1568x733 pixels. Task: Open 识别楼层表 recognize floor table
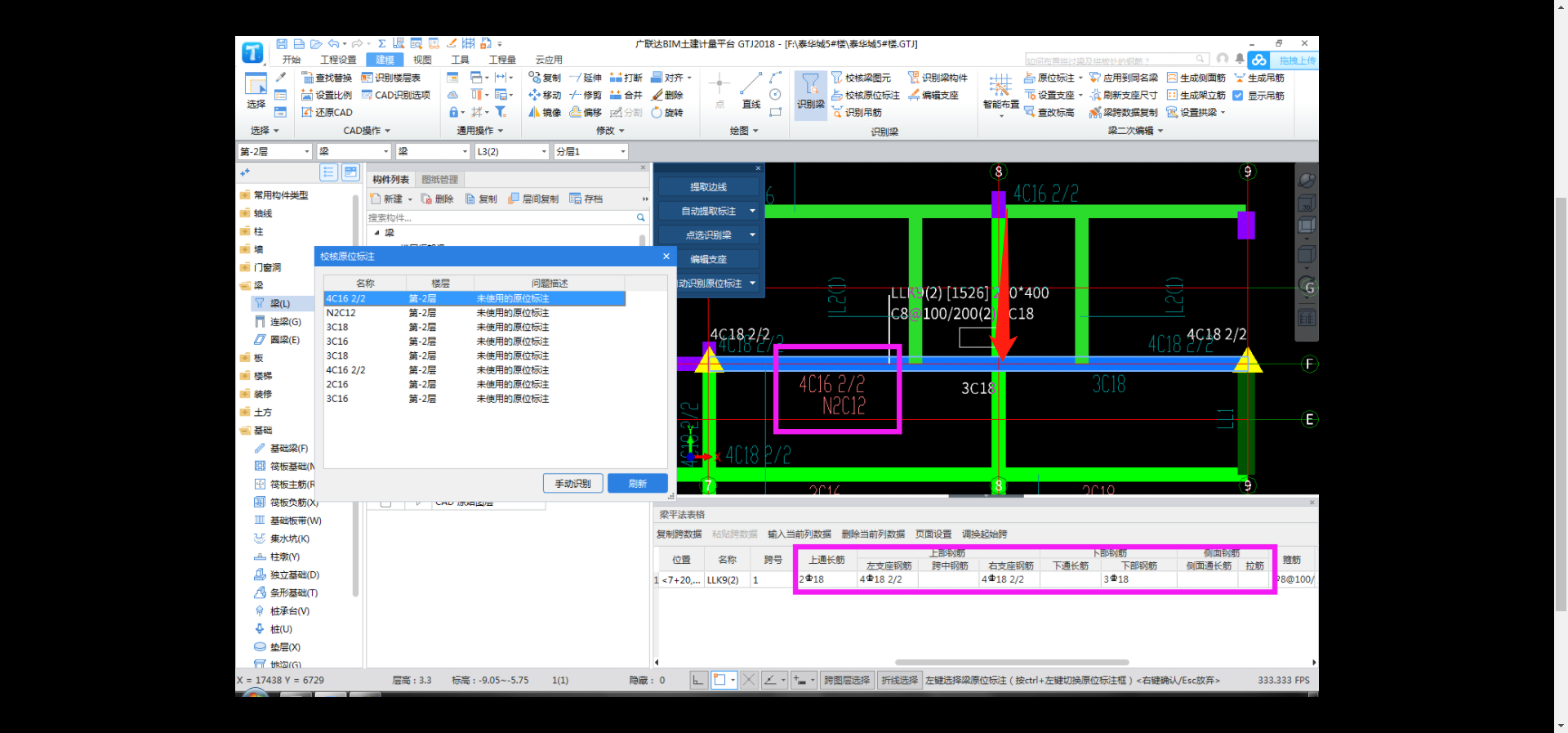391,78
